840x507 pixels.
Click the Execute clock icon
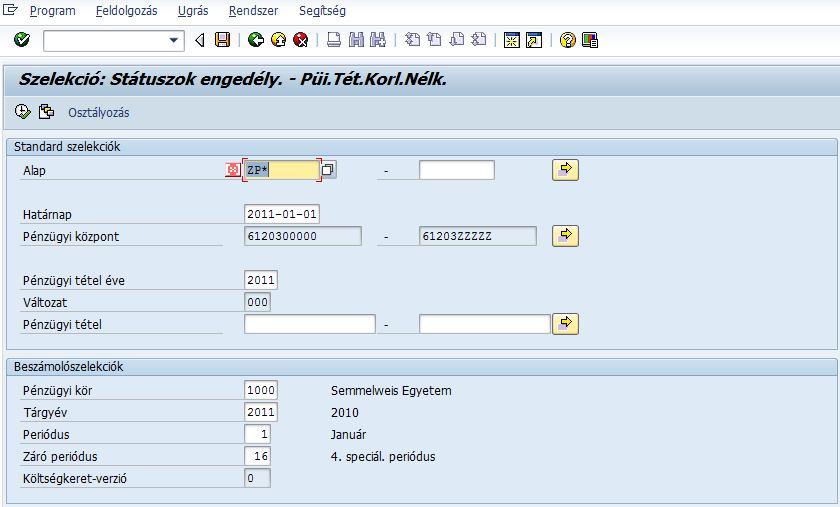click(x=22, y=111)
